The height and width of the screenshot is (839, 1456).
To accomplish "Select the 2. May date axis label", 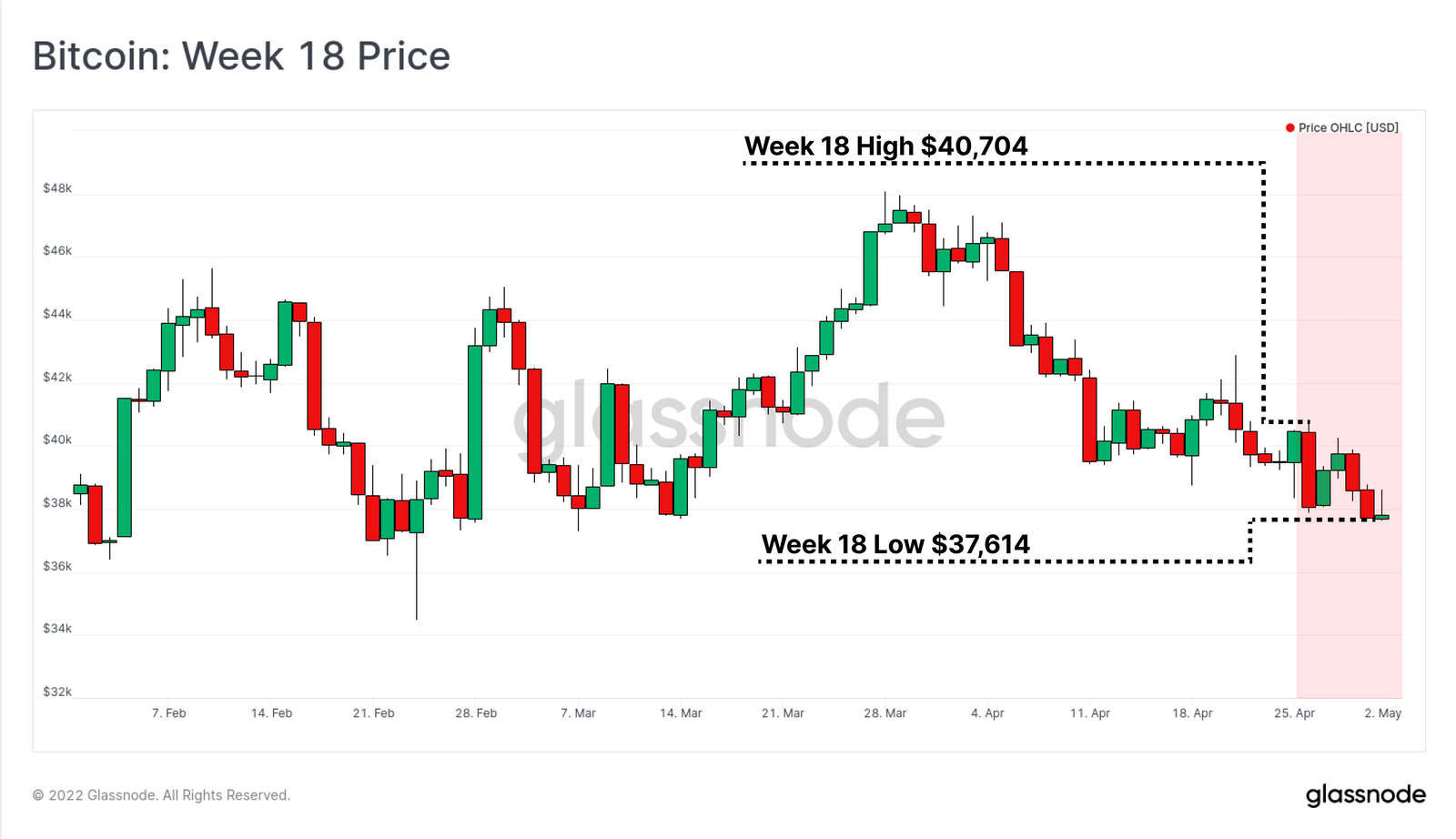I will pos(1383,713).
